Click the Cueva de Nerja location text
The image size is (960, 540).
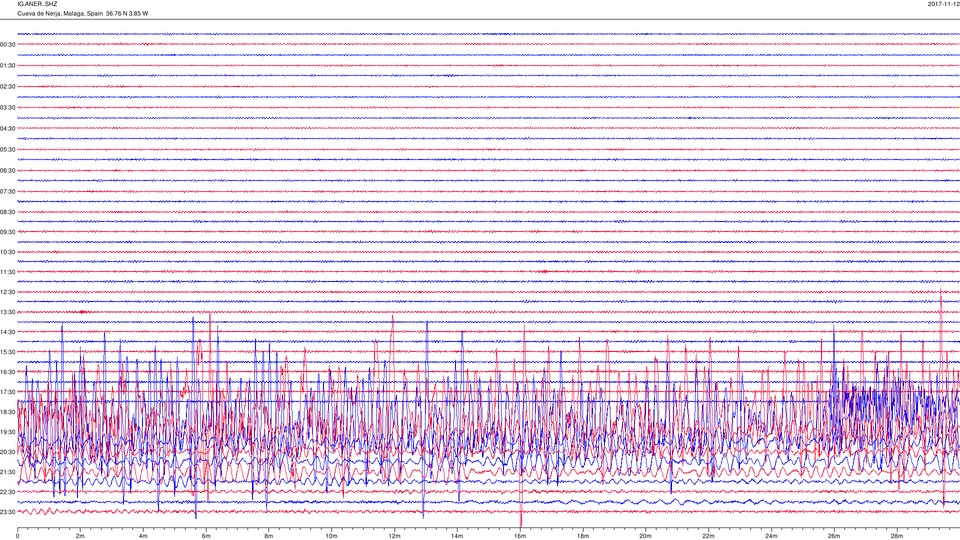[x=83, y=13]
